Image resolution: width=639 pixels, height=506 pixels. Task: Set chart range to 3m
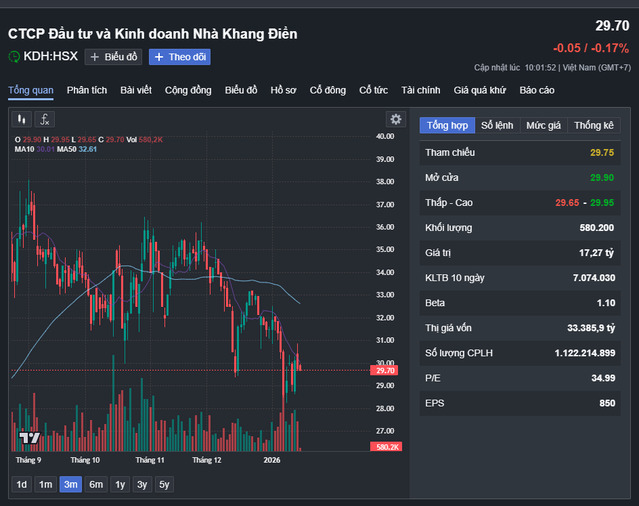pos(71,484)
